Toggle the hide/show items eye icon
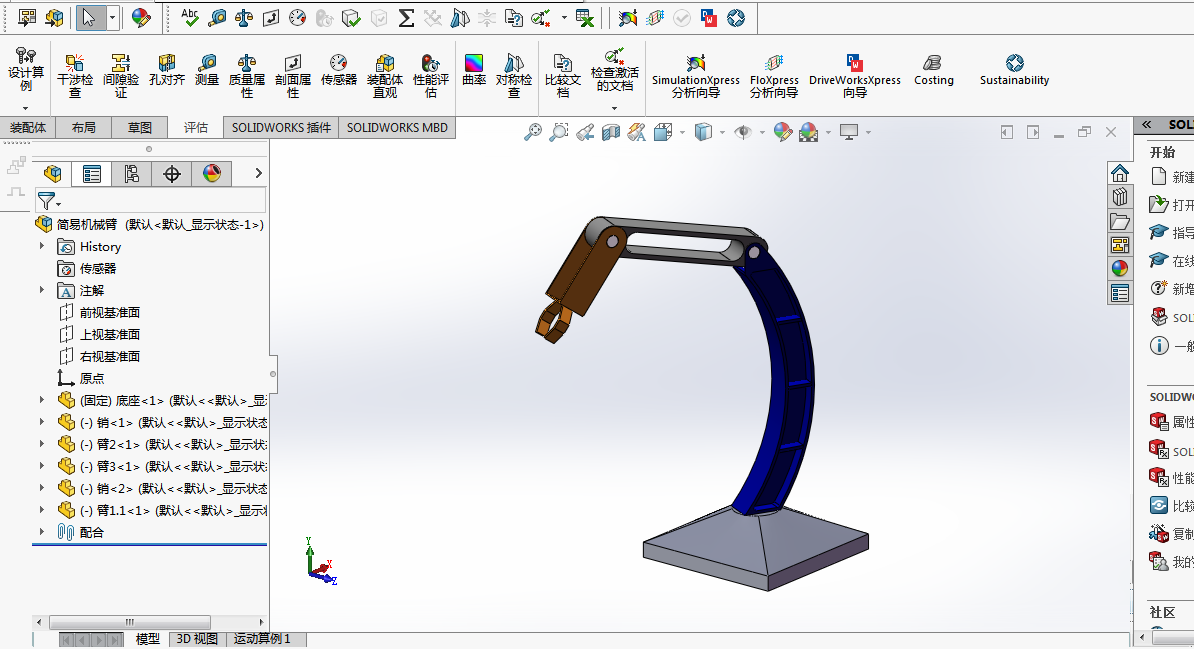This screenshot has height=649, width=1194. (x=742, y=132)
